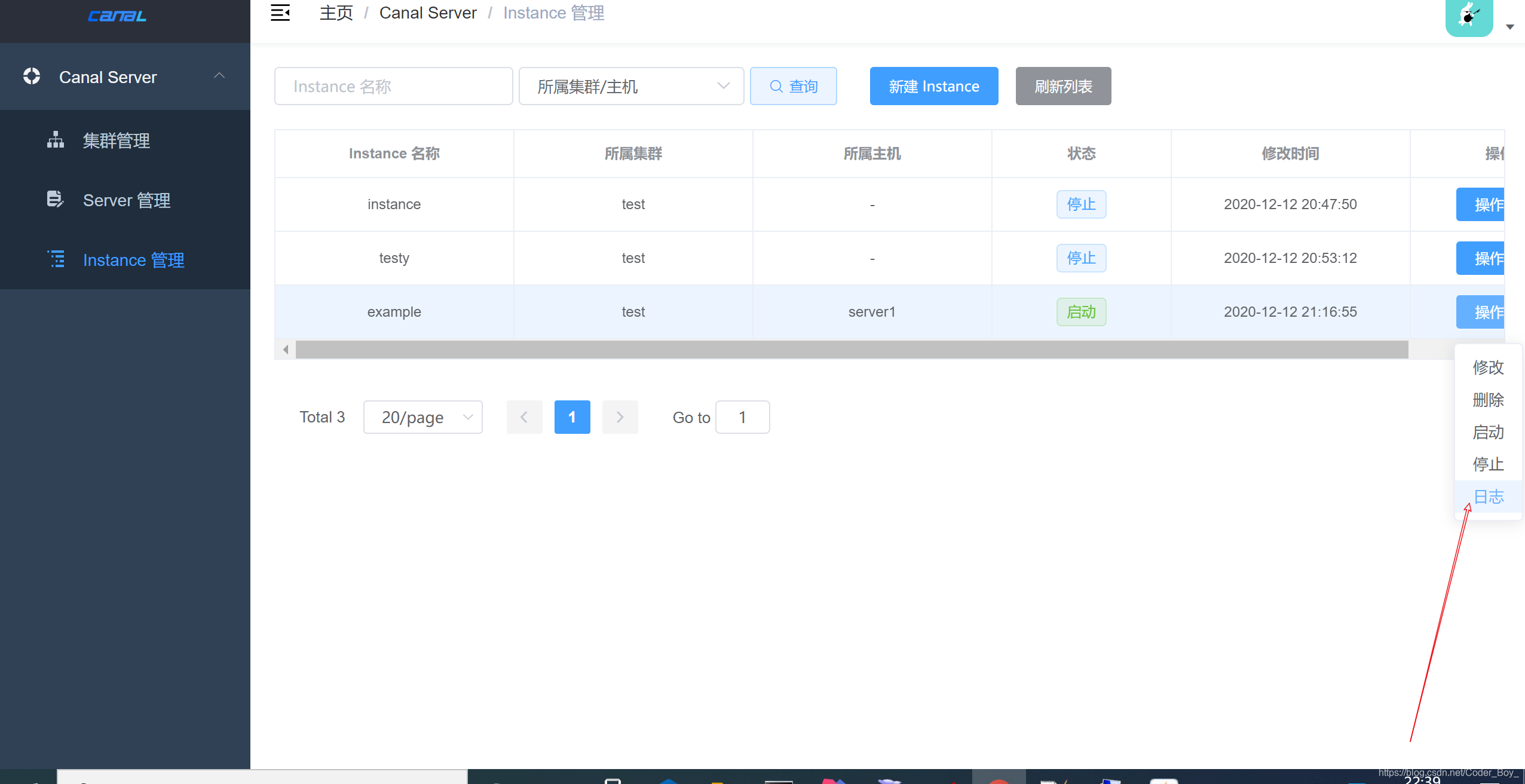Click 新建 Instance button
The image size is (1525, 784).
pos(934,86)
